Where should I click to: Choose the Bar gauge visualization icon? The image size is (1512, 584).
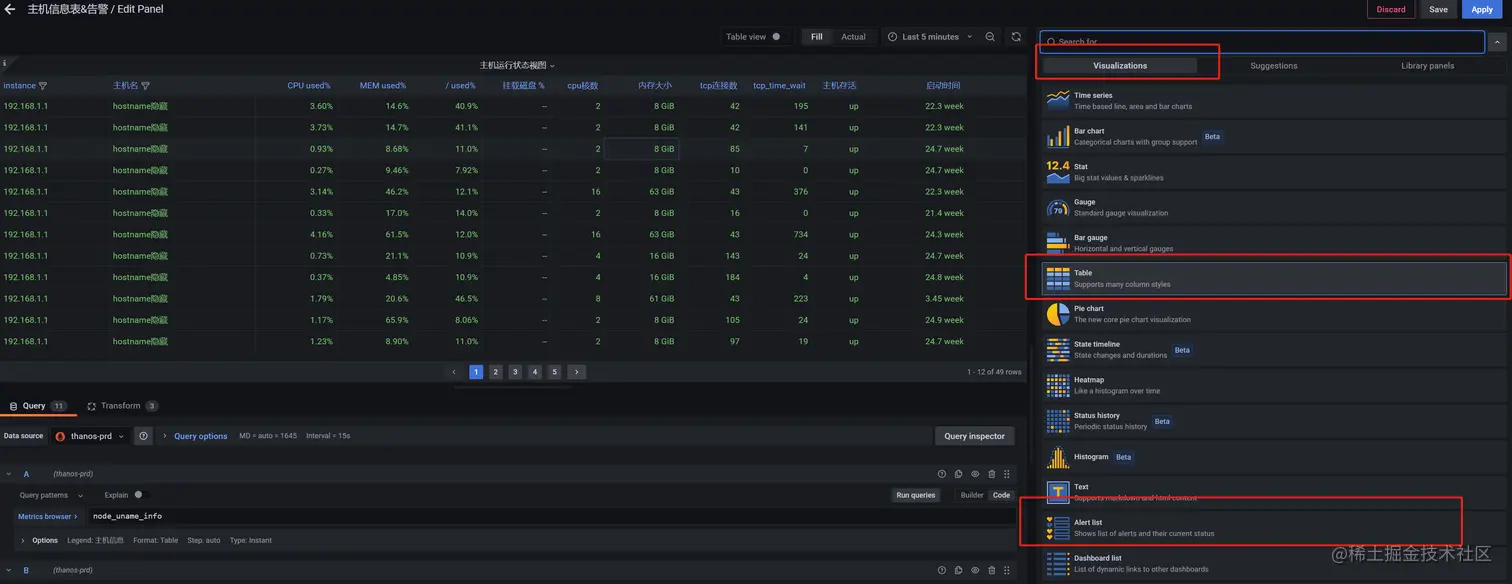pyautogui.click(x=1057, y=243)
